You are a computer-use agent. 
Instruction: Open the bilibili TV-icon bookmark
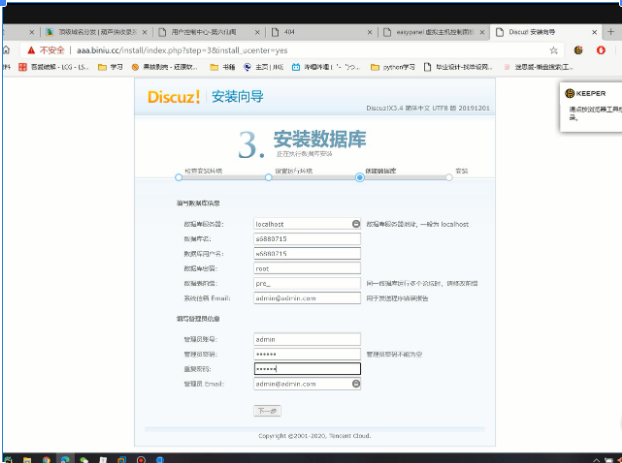(326, 67)
